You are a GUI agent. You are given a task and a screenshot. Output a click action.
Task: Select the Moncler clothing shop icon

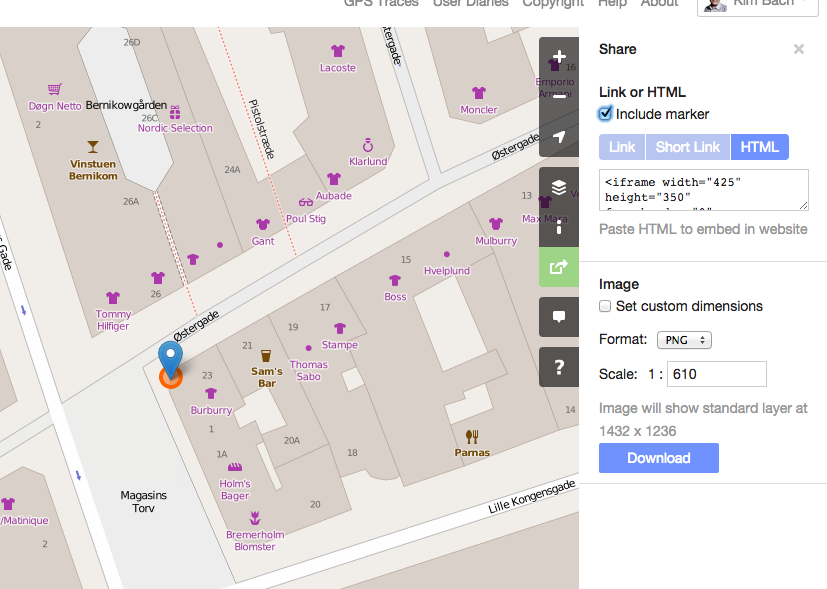pos(478,93)
